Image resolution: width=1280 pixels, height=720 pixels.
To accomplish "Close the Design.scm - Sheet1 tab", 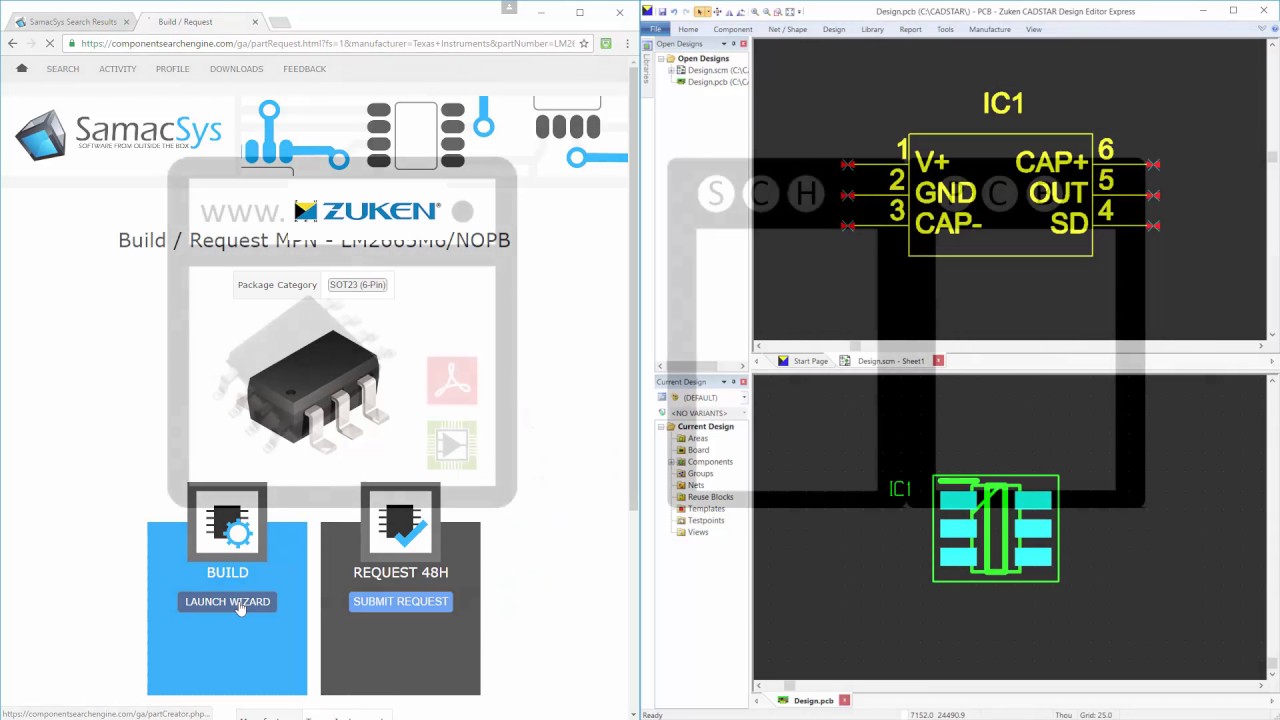I will [938, 361].
